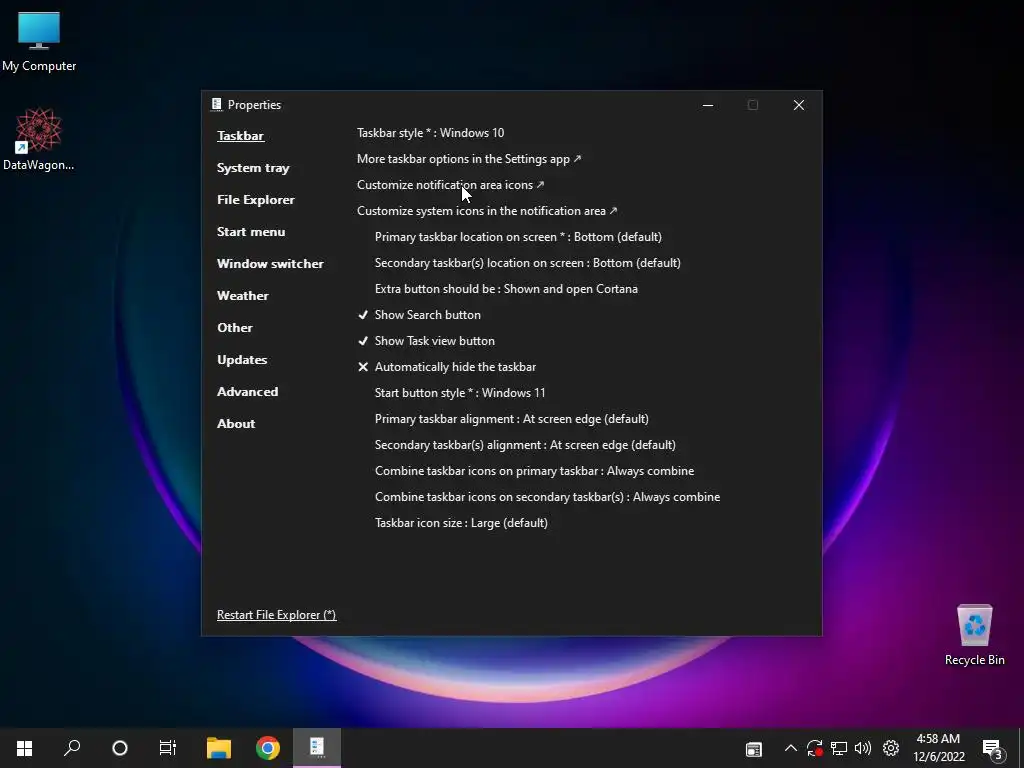Select the Recycle Bin desktop icon

coord(974,635)
